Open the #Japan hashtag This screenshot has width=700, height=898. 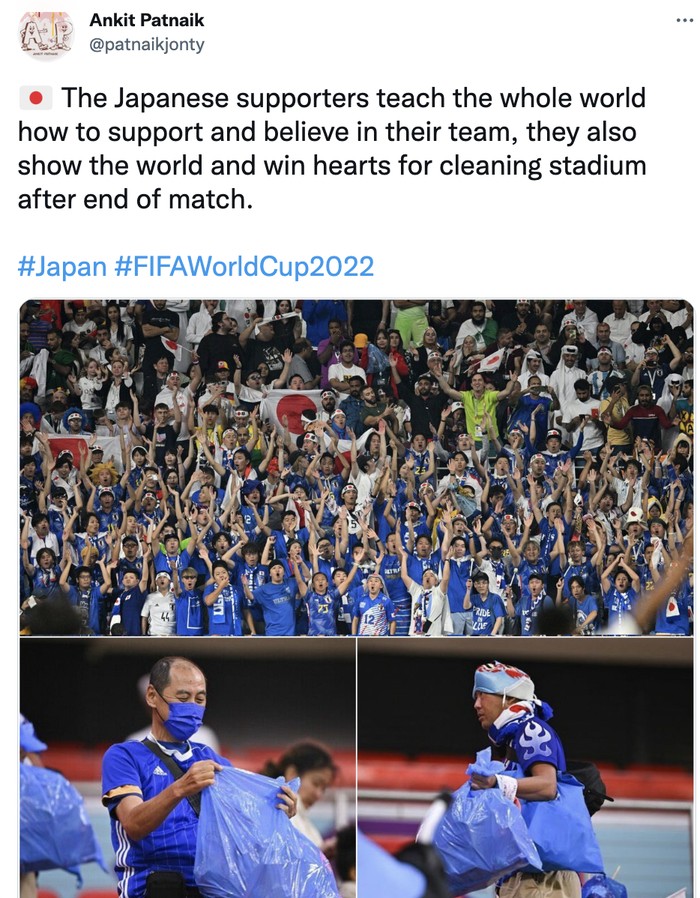[62, 266]
